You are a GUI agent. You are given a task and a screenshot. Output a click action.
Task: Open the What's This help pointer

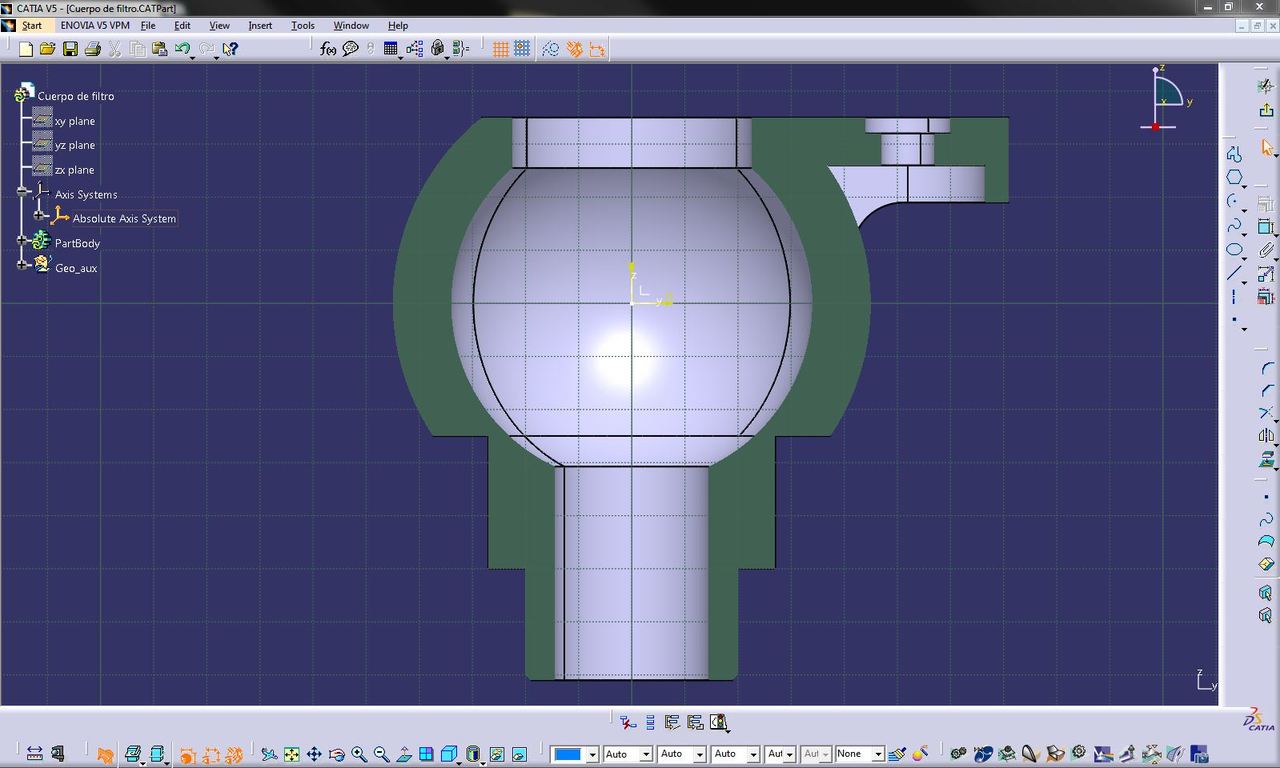[230, 48]
